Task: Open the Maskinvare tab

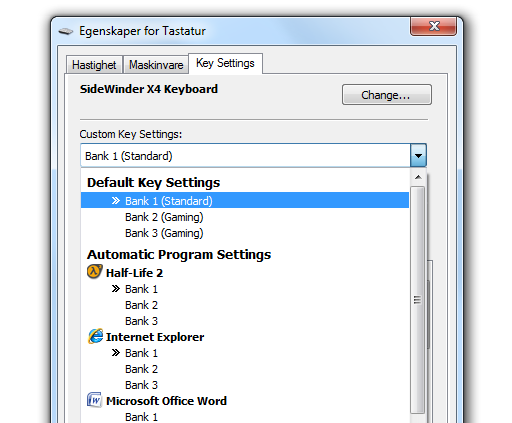Action: click(x=156, y=65)
